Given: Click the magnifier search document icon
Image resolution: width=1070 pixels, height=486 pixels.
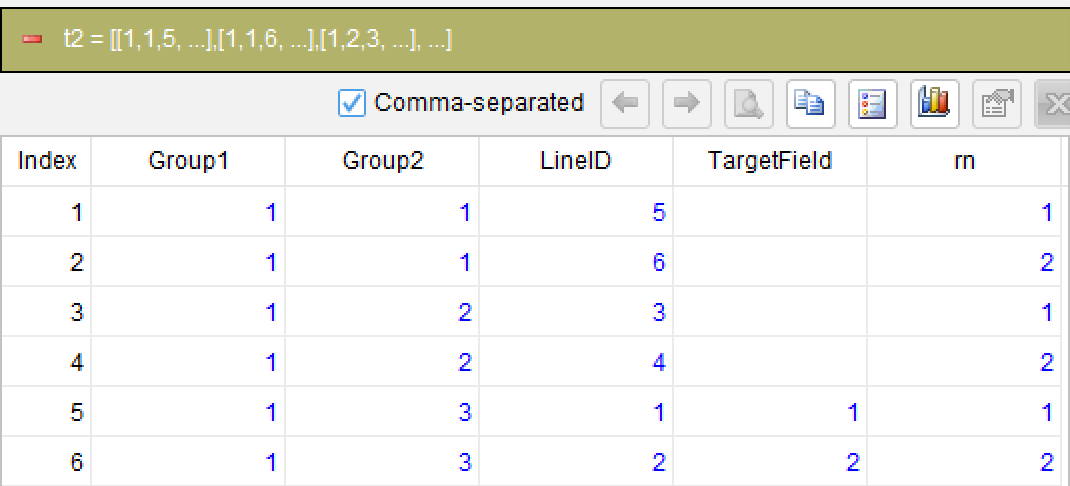Looking at the screenshot, I should (x=747, y=104).
